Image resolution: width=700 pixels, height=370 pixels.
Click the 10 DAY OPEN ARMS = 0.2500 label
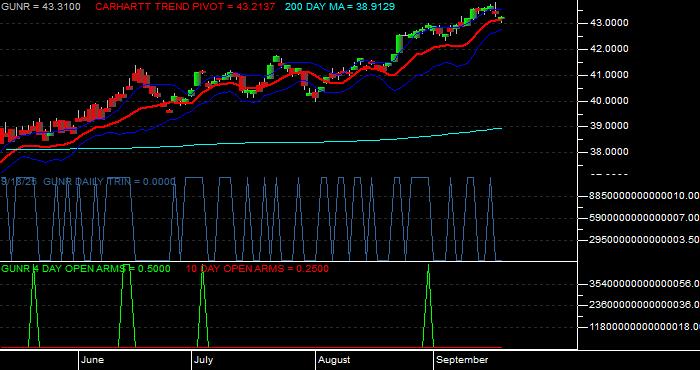pyautogui.click(x=257, y=269)
